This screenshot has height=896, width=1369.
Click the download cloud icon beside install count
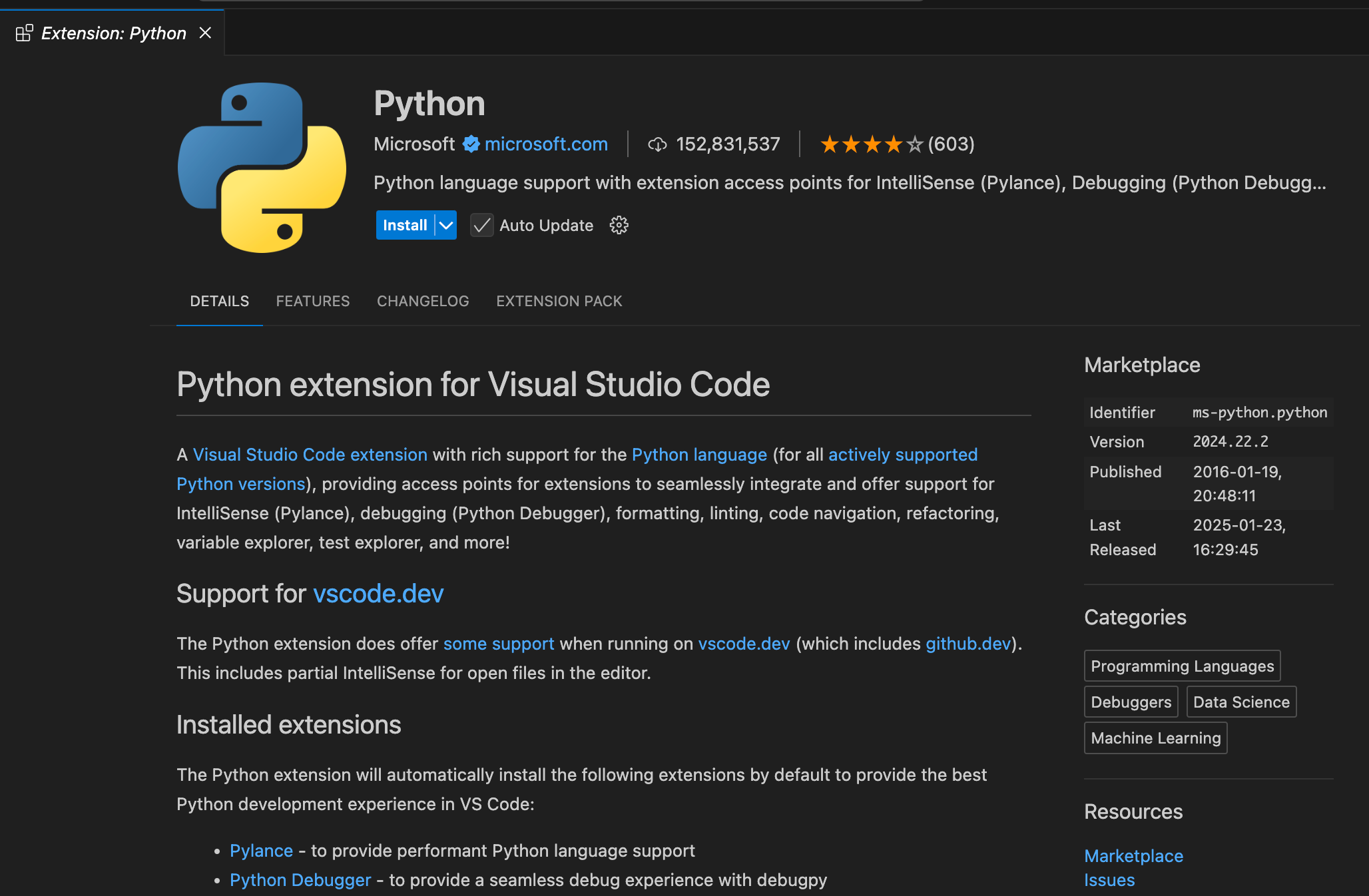(657, 144)
